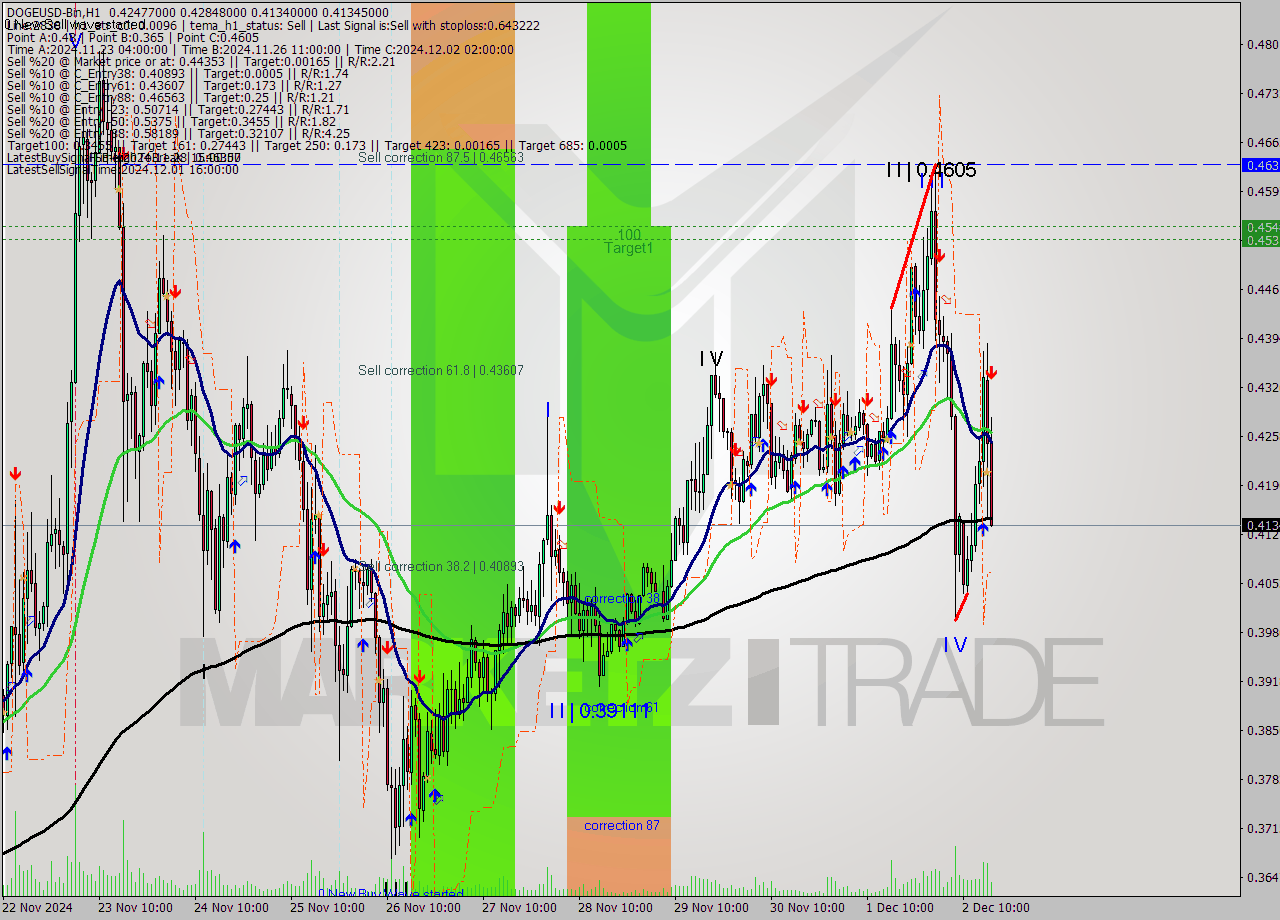Screen dimensions: 1280x920
Task: Click the '27 Nov 10:00' time axis label
Action: click(519, 908)
